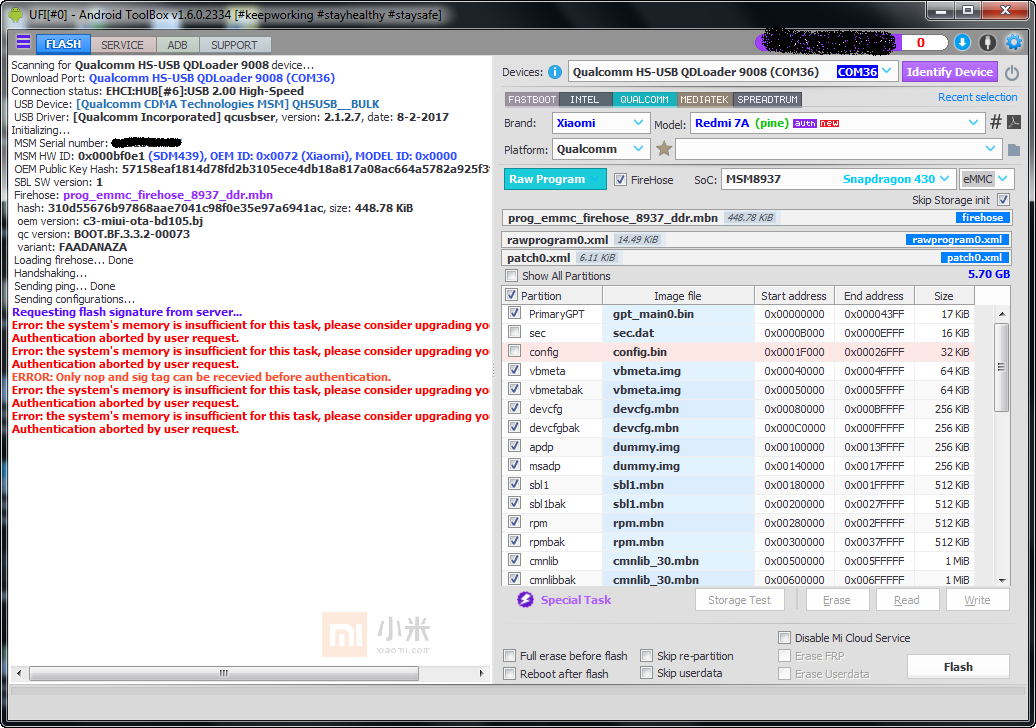Switch to the SERVICE tab
The height and width of the screenshot is (728, 1036).
pos(122,45)
